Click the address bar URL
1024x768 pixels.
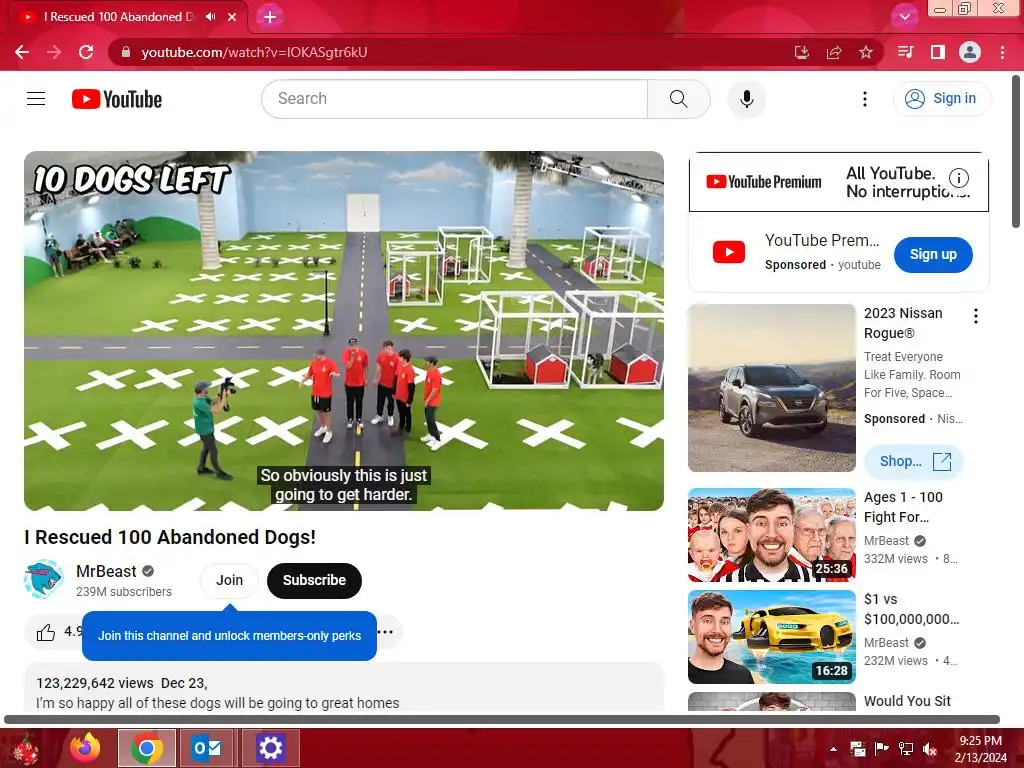pos(254,52)
